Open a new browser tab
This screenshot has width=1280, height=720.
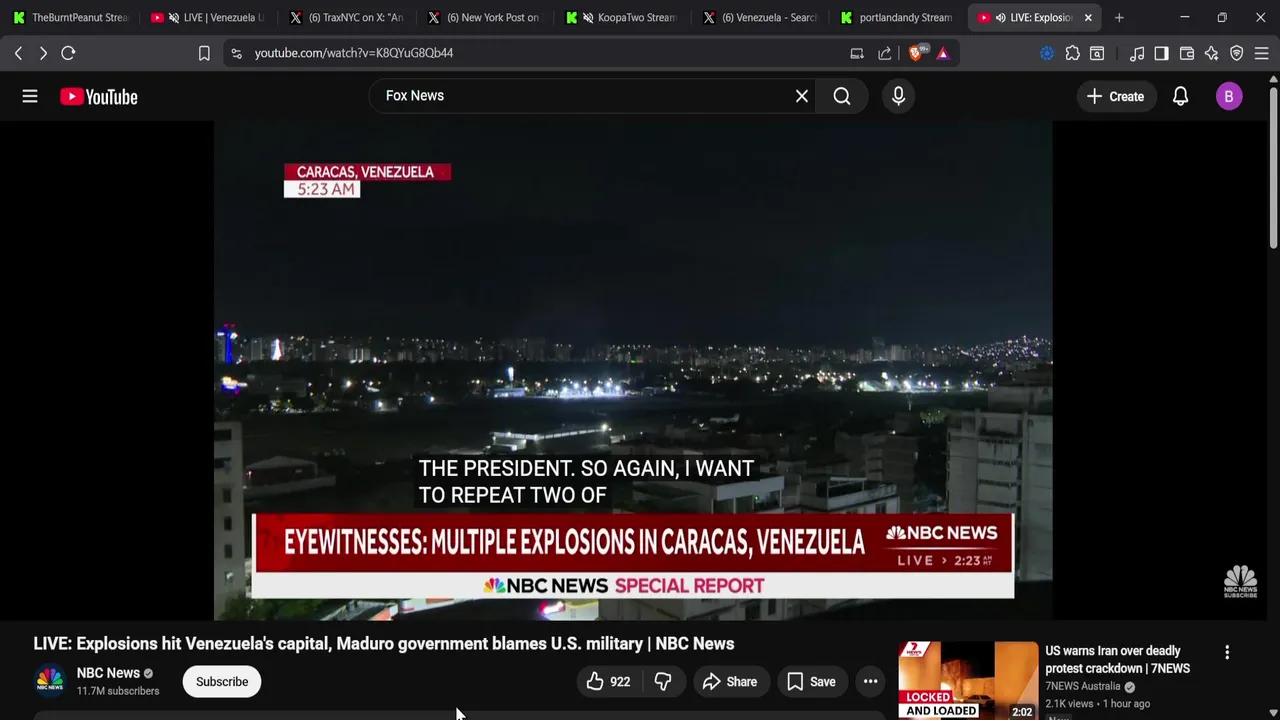click(1119, 17)
